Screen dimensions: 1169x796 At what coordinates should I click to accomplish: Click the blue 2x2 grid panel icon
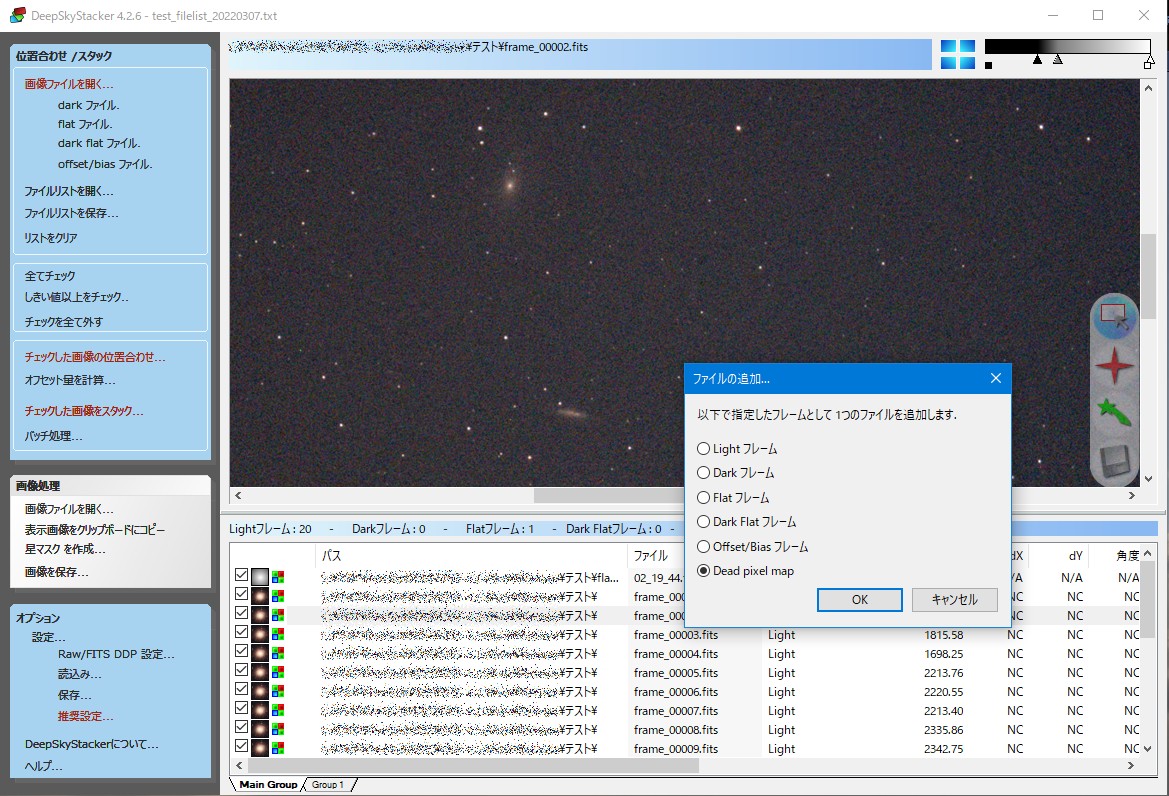(957, 56)
